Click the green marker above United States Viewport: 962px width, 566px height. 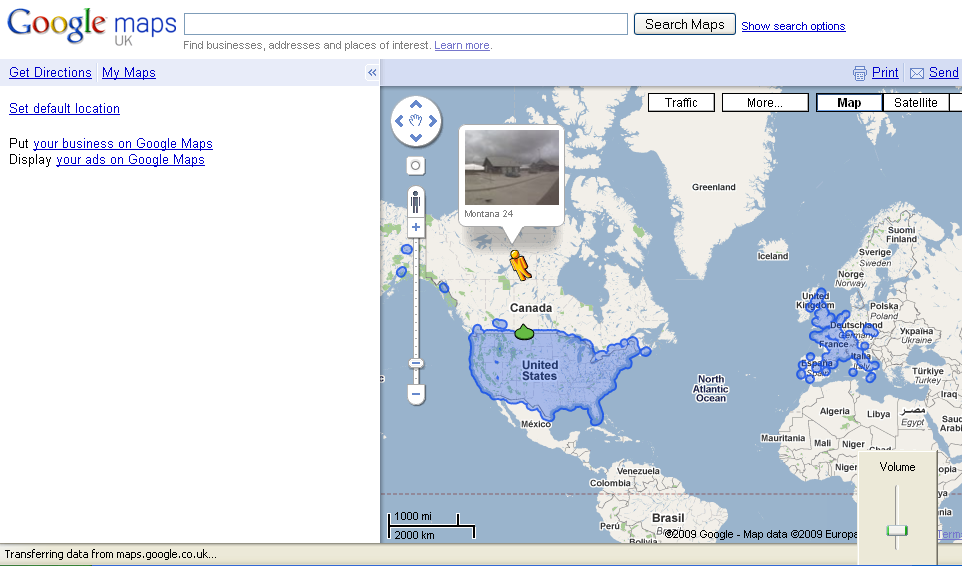(x=523, y=332)
